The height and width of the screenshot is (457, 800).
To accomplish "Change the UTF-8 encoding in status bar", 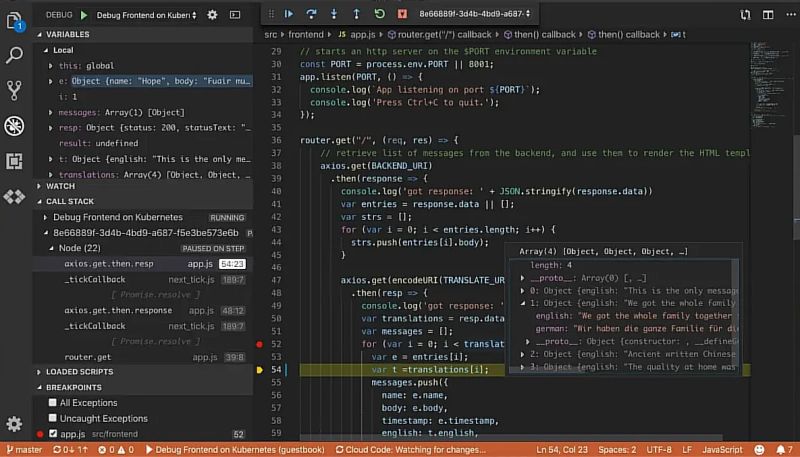I will (659, 449).
